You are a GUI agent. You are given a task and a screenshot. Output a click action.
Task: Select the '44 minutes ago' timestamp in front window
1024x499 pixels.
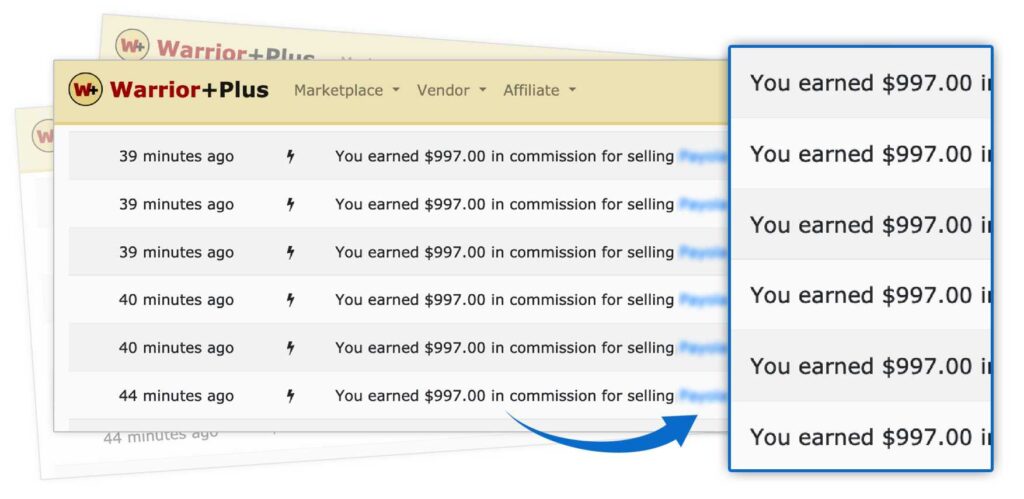(176, 396)
